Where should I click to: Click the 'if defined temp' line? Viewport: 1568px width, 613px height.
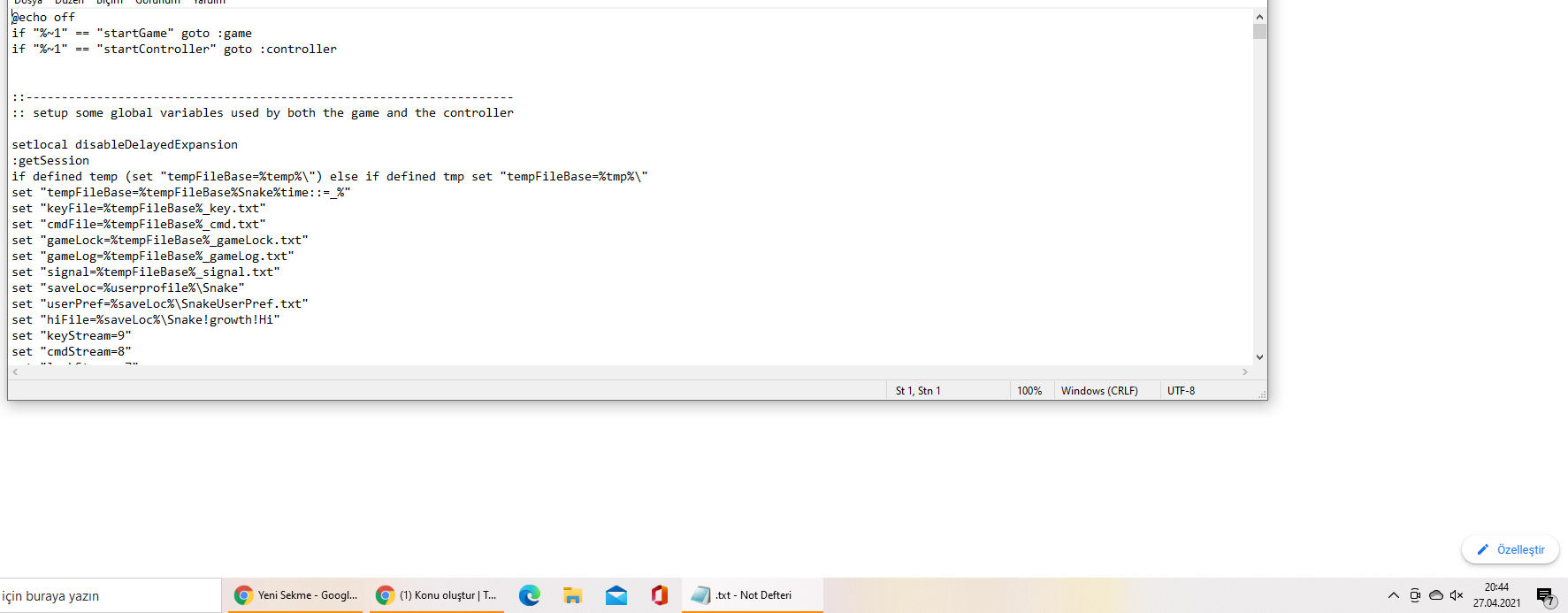pos(330,176)
